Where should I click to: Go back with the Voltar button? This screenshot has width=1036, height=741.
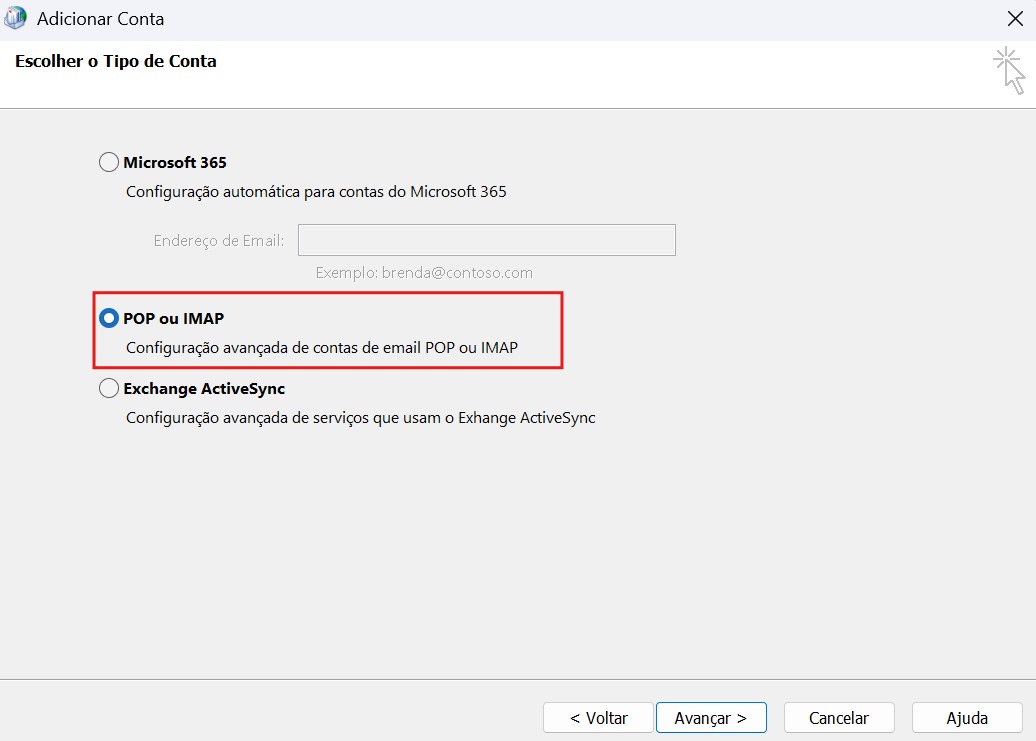pos(598,718)
